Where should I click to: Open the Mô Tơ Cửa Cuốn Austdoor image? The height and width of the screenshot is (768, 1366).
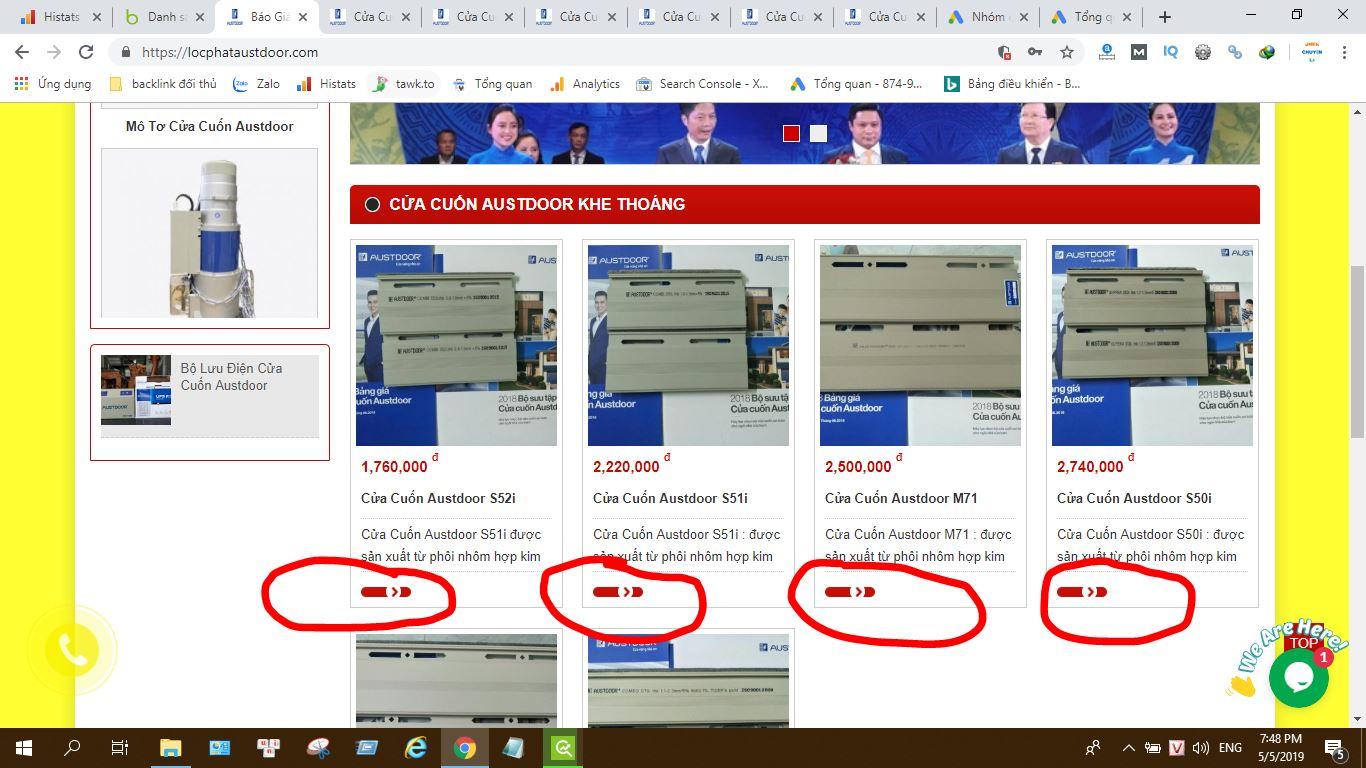[209, 233]
